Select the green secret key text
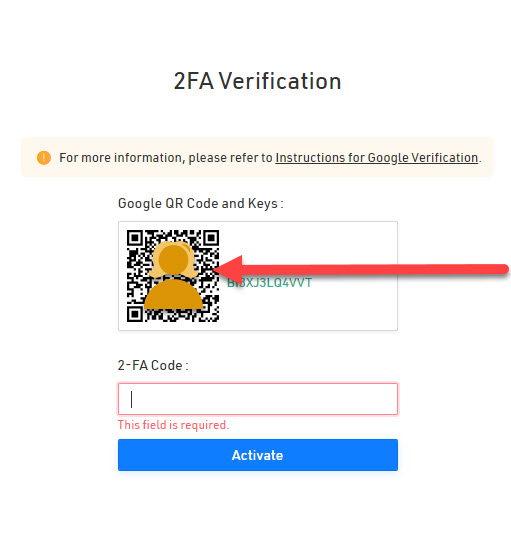Screen dimensions: 511x541 click(x=269, y=283)
